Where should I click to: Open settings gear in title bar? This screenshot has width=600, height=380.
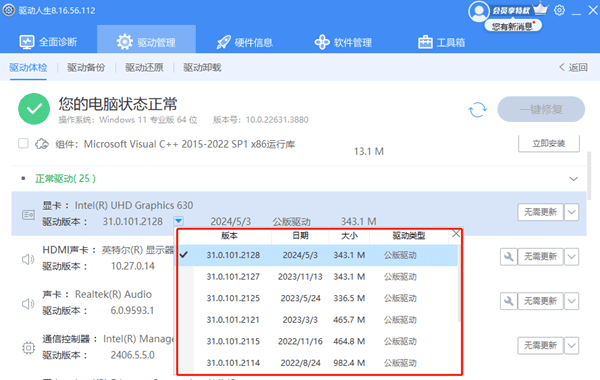[559, 10]
